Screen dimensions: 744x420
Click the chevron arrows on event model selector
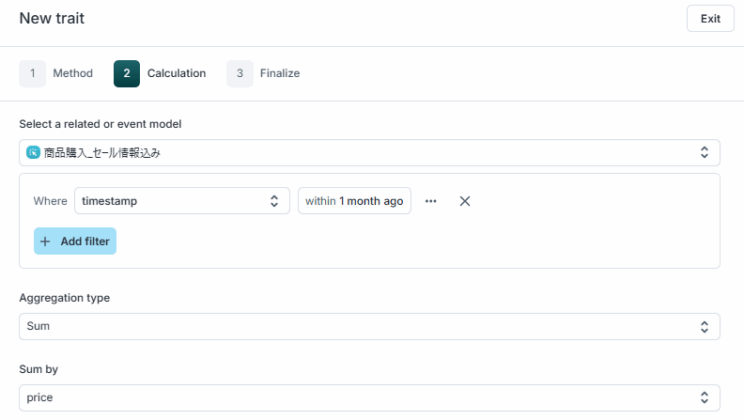704,152
